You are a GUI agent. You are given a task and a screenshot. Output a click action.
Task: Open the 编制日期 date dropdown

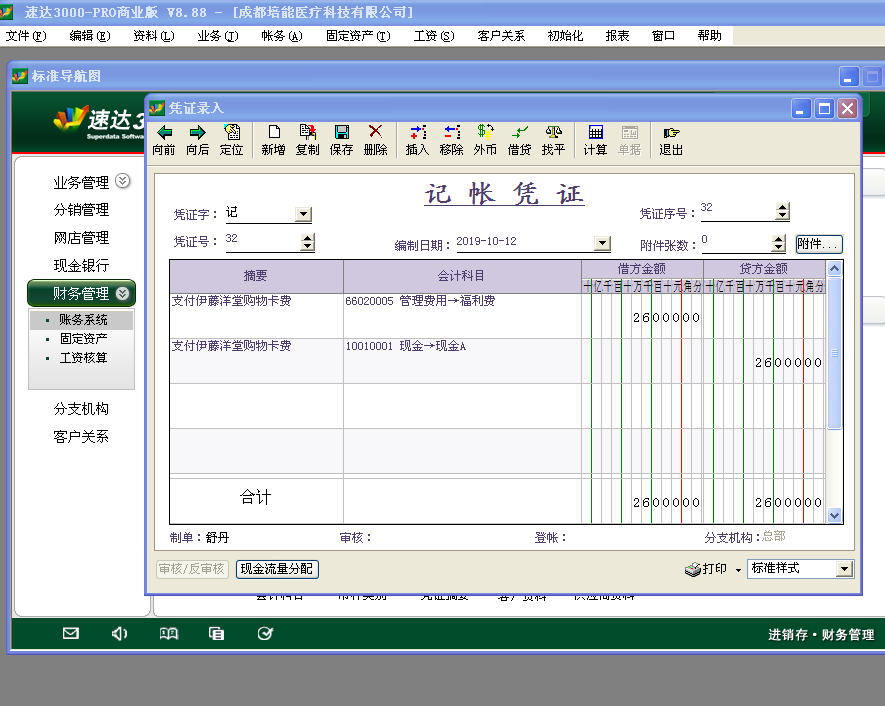tap(601, 243)
